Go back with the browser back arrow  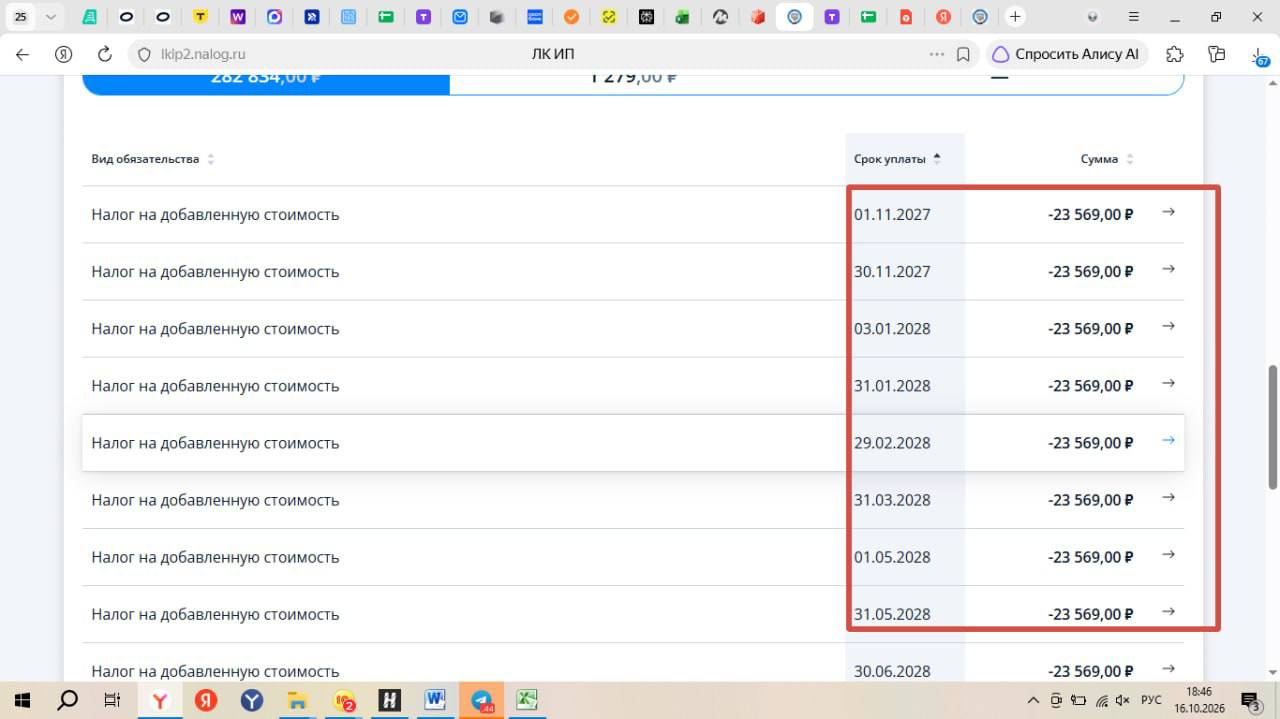coord(22,54)
